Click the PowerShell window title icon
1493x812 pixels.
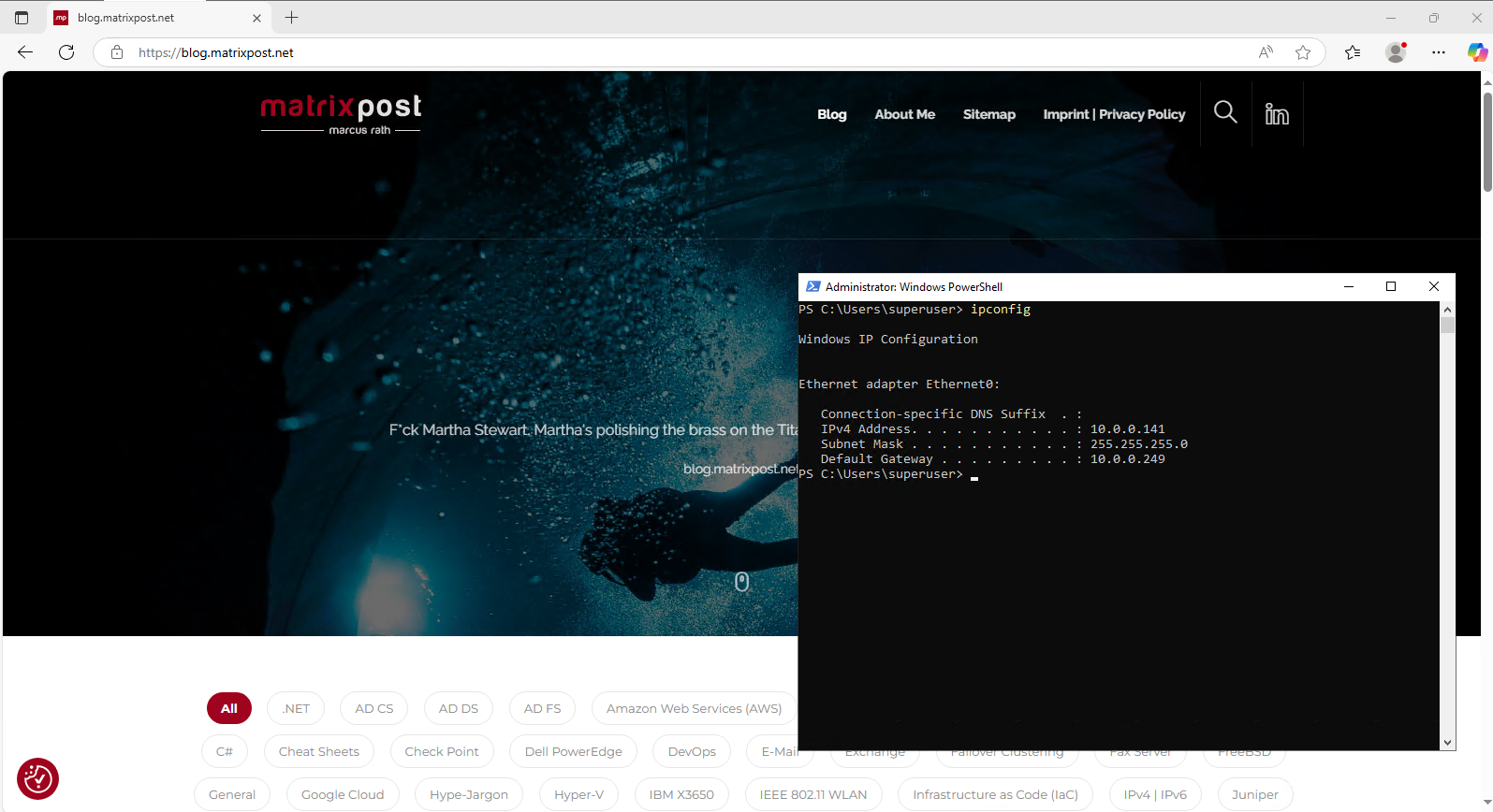[x=812, y=287]
